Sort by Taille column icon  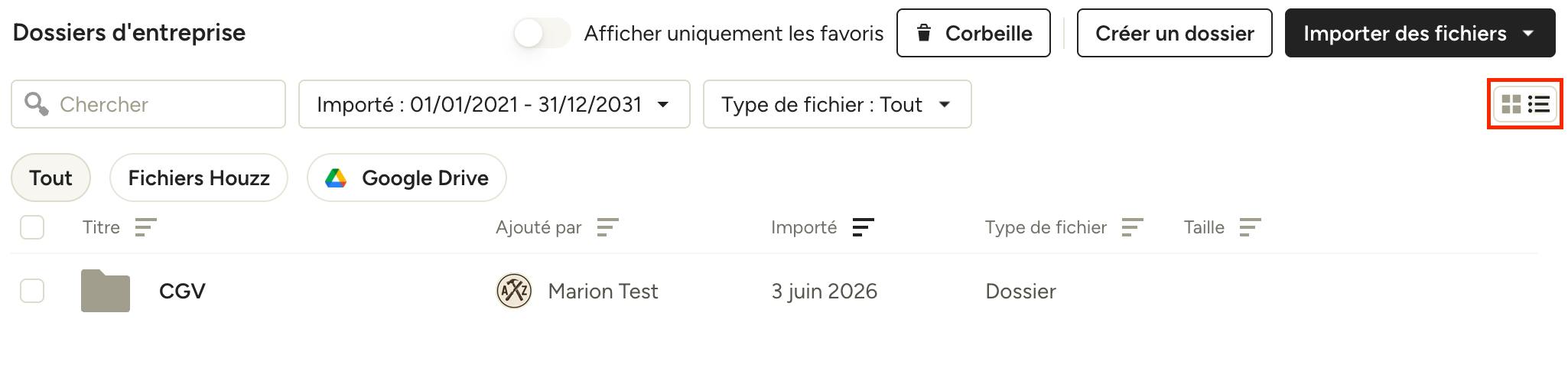[x=1250, y=227]
